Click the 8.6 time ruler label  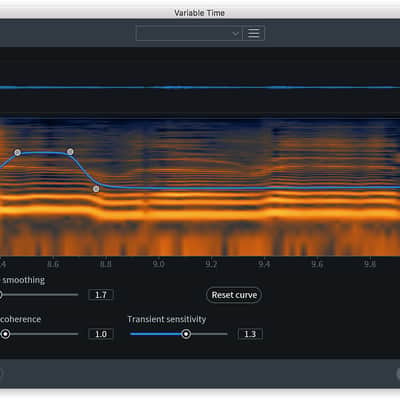coord(53,264)
